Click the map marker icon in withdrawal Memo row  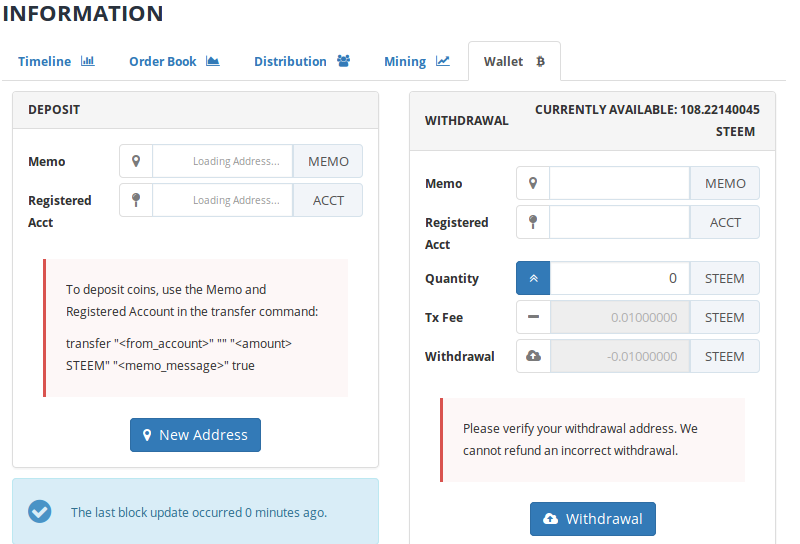click(533, 183)
